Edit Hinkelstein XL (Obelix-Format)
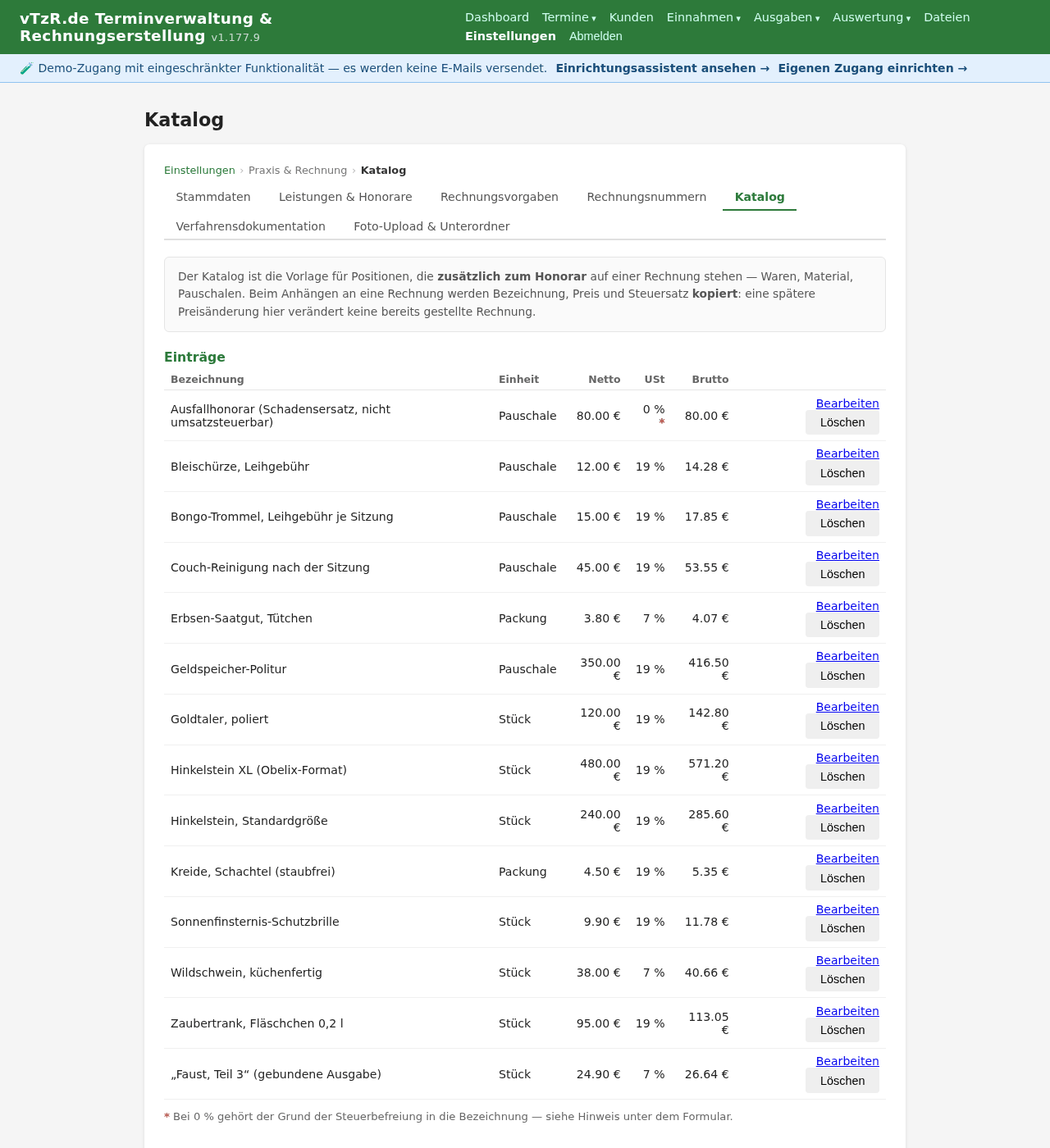The width and height of the screenshot is (1050, 1148). [x=847, y=758]
